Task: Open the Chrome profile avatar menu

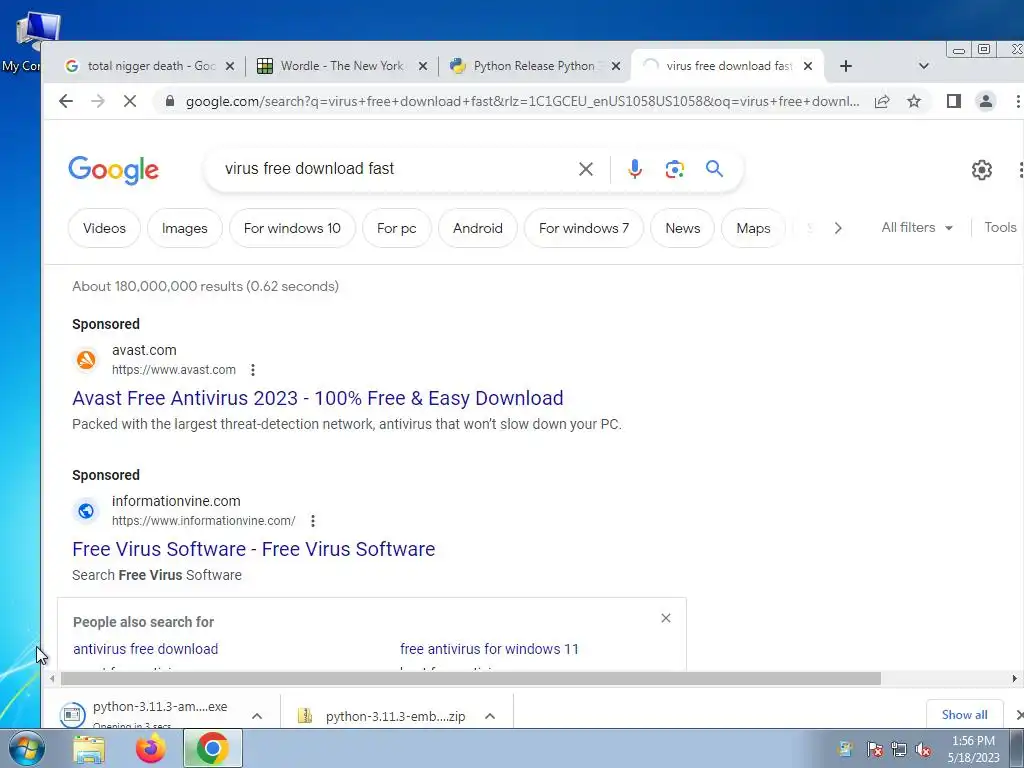Action: point(985,101)
